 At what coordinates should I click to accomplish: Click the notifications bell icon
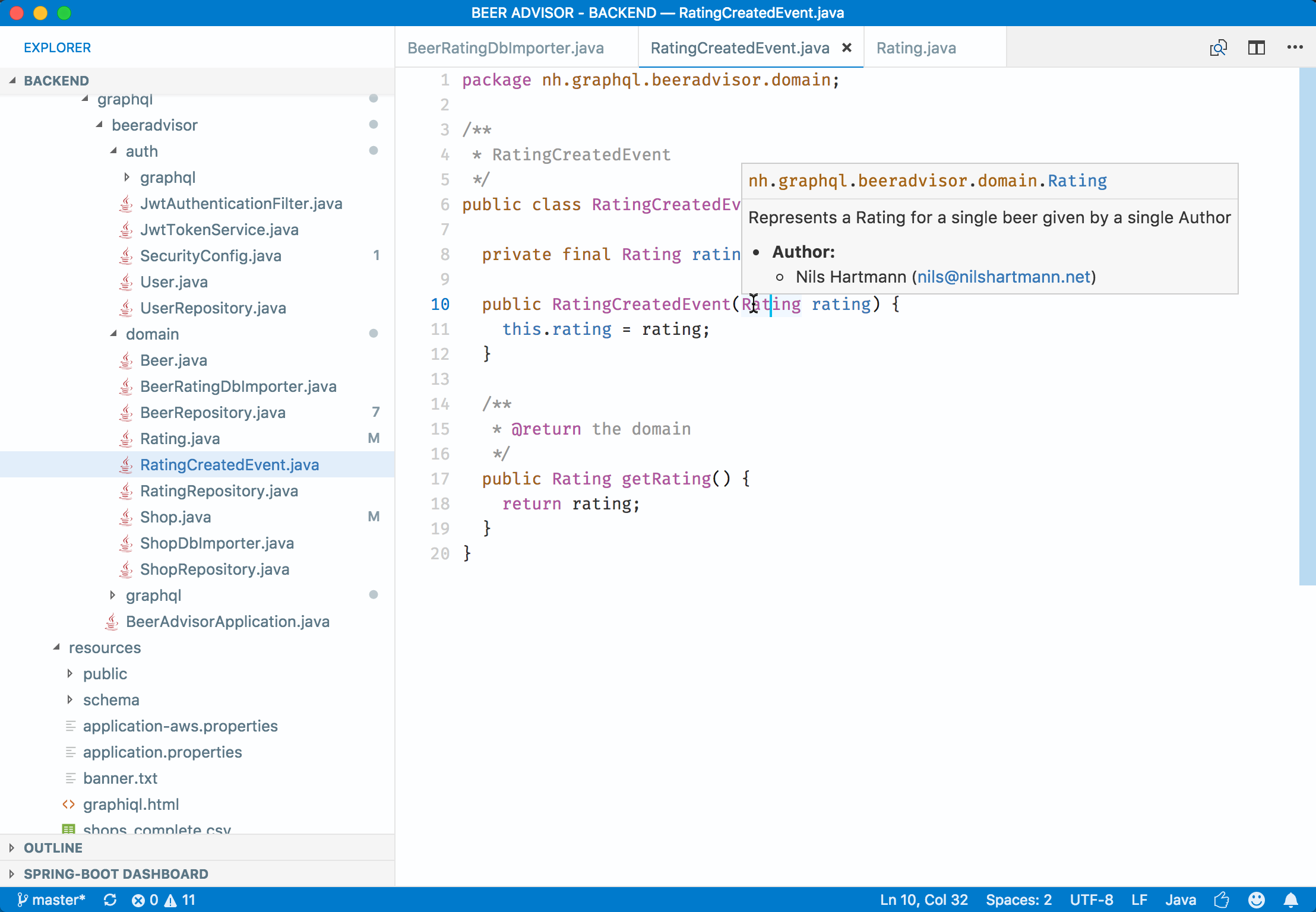point(1290,900)
